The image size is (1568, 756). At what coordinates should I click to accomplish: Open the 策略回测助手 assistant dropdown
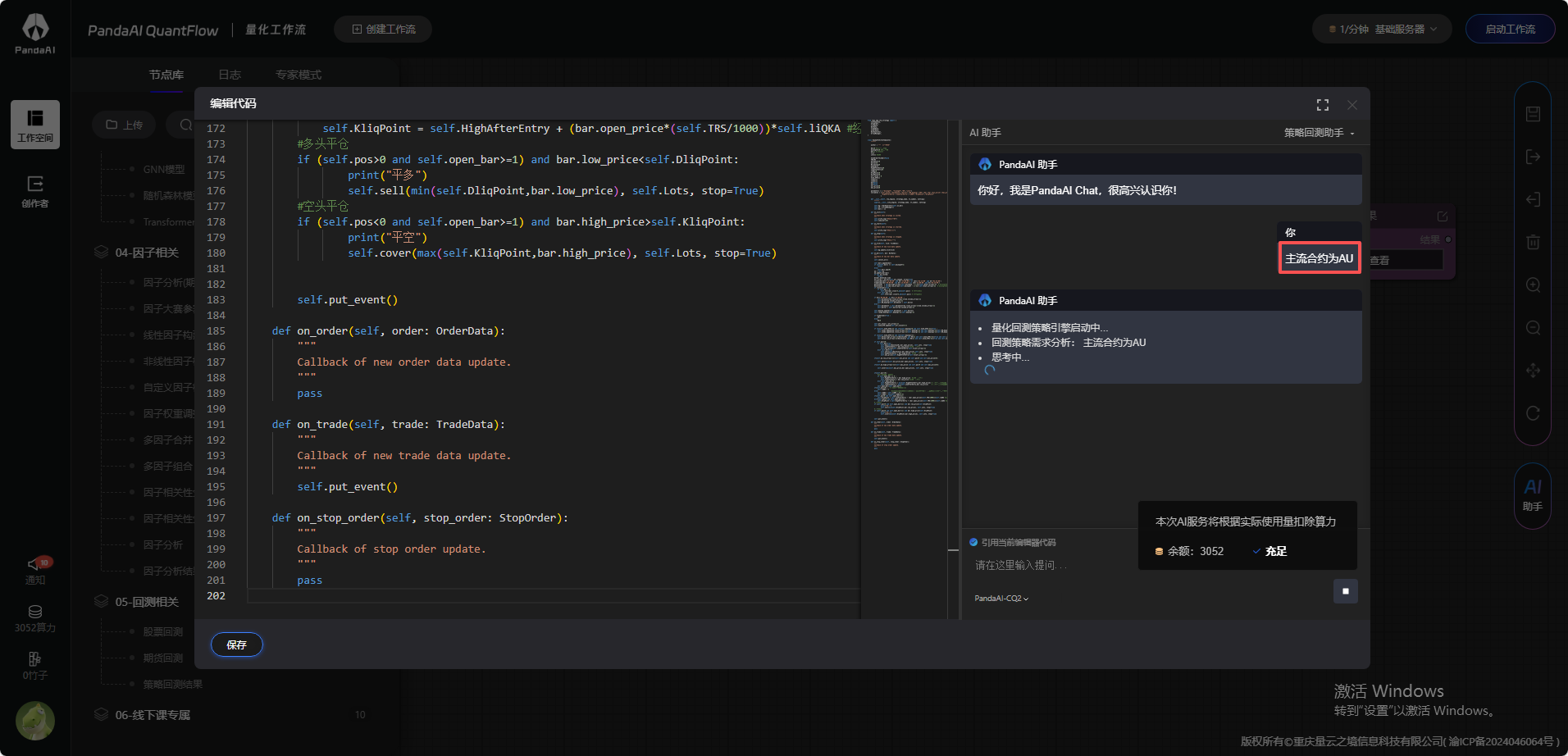1320,133
